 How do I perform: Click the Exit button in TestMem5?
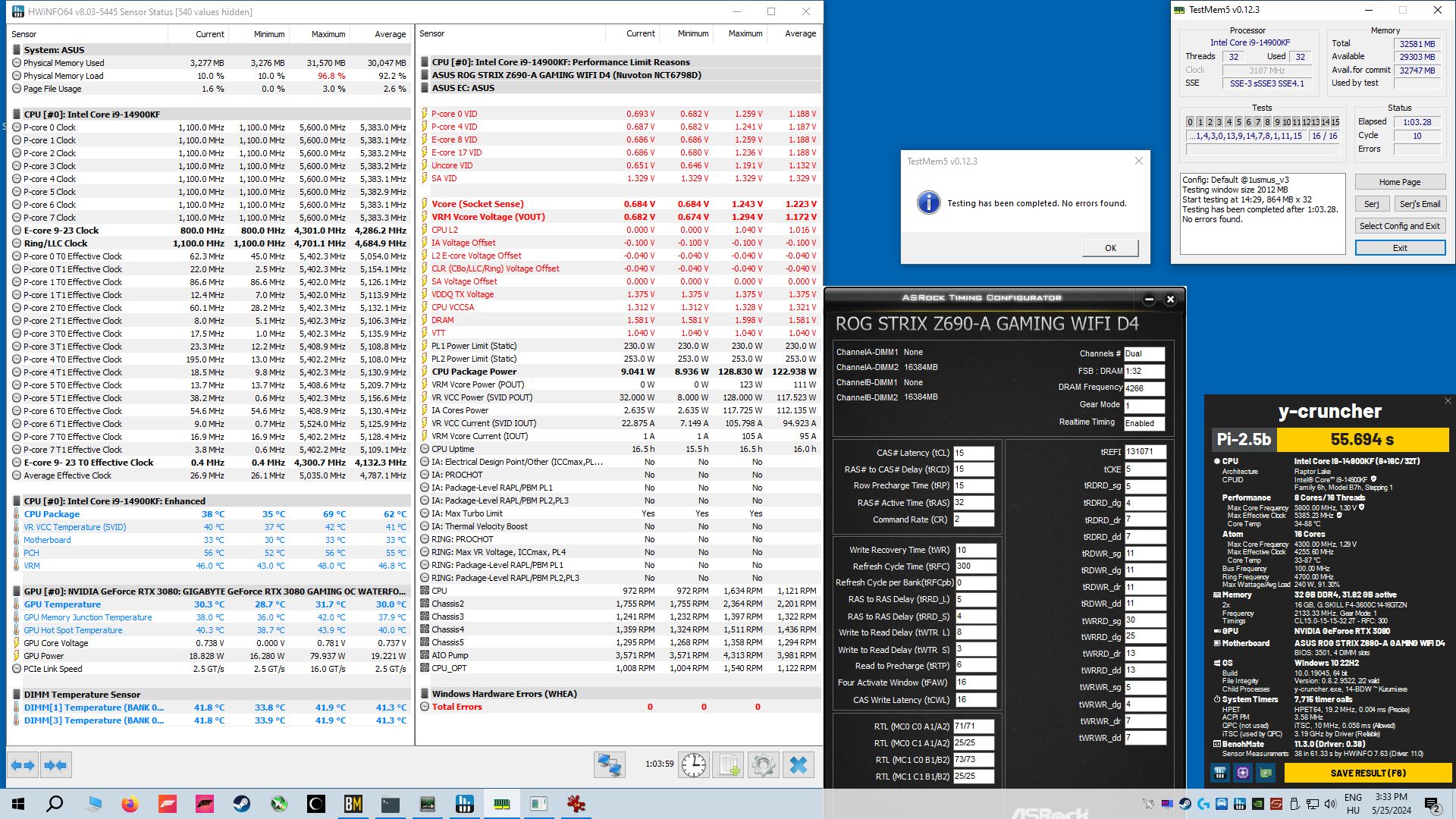[1400, 248]
